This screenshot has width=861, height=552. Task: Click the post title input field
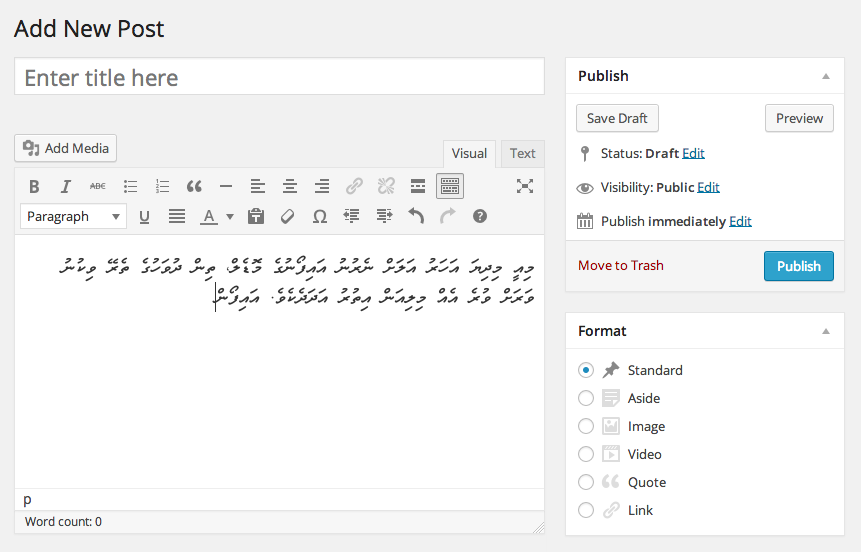279,77
